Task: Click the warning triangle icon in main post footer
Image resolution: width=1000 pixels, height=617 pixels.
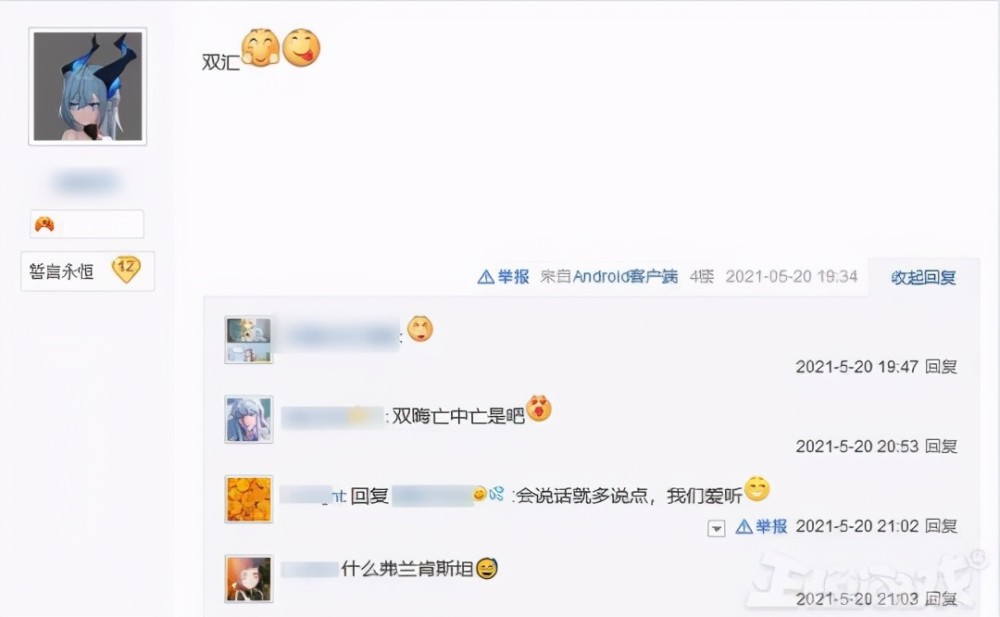Action: (x=485, y=276)
